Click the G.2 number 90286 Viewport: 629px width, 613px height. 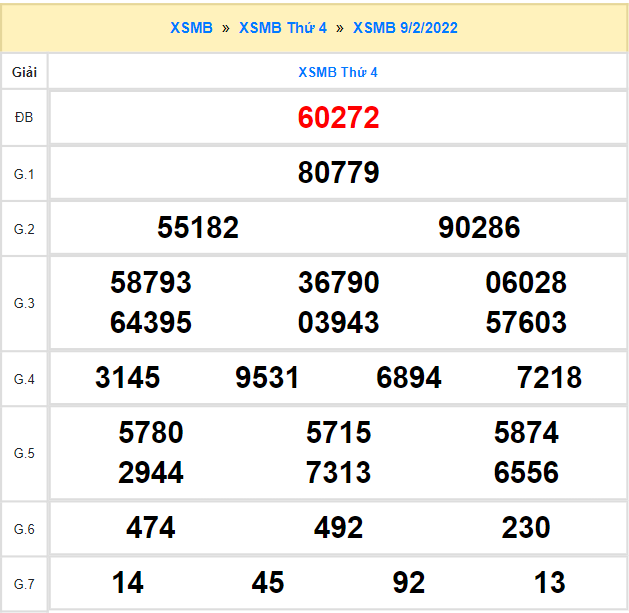[x=479, y=228]
